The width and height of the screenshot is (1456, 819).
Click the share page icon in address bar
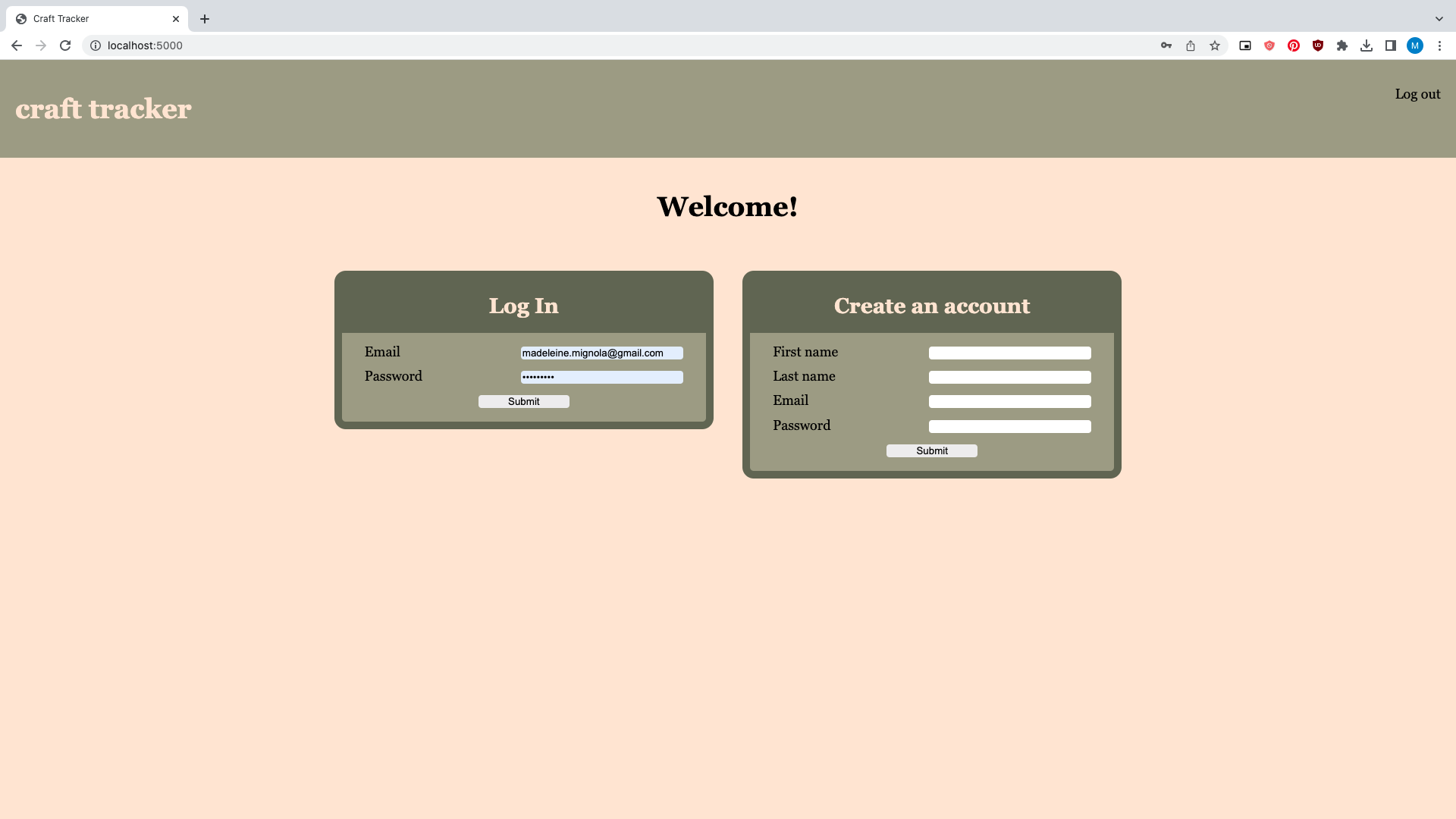click(1191, 45)
